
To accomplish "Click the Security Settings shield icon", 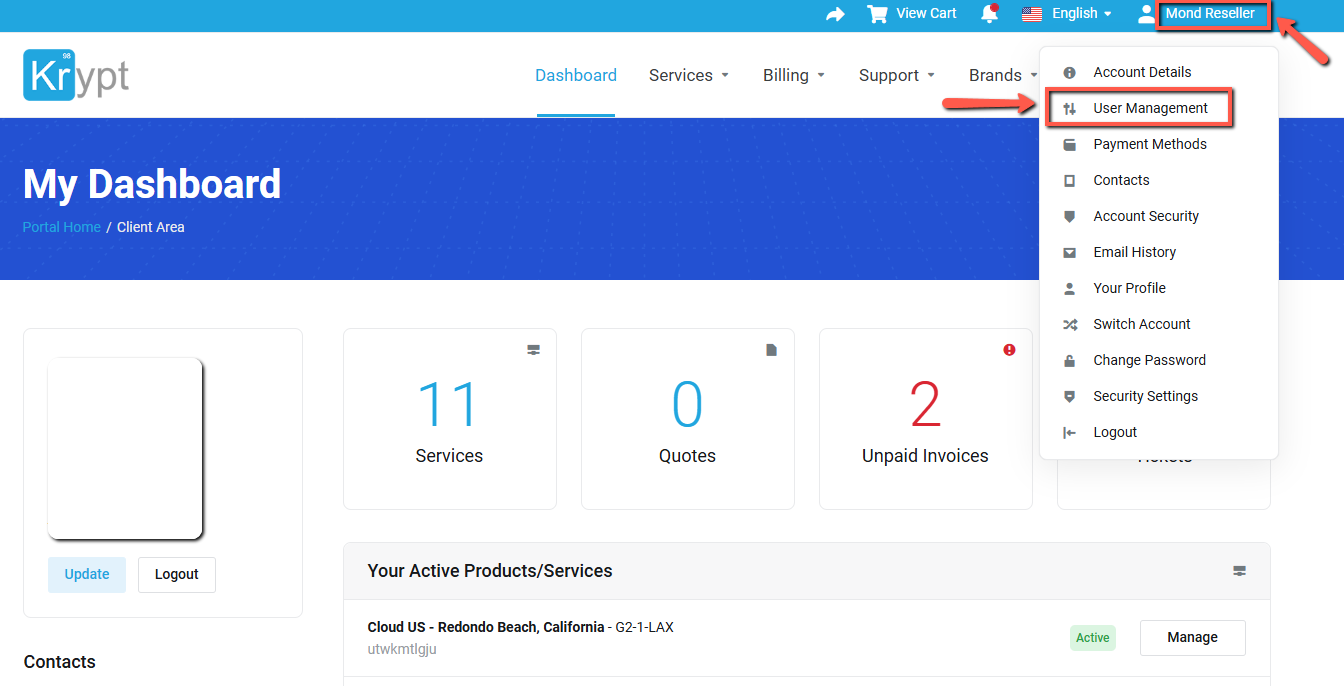I will 1070,396.
